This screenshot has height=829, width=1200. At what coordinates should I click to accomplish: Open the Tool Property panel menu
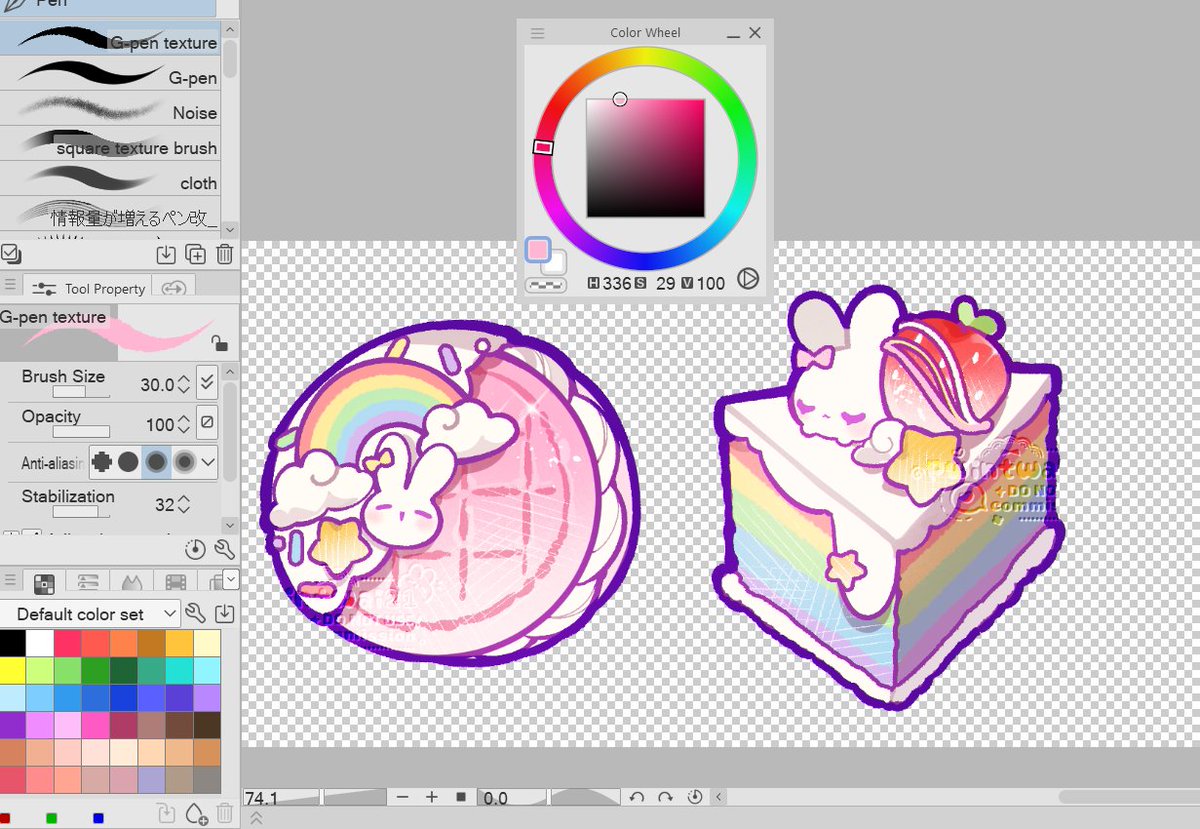tap(10, 286)
